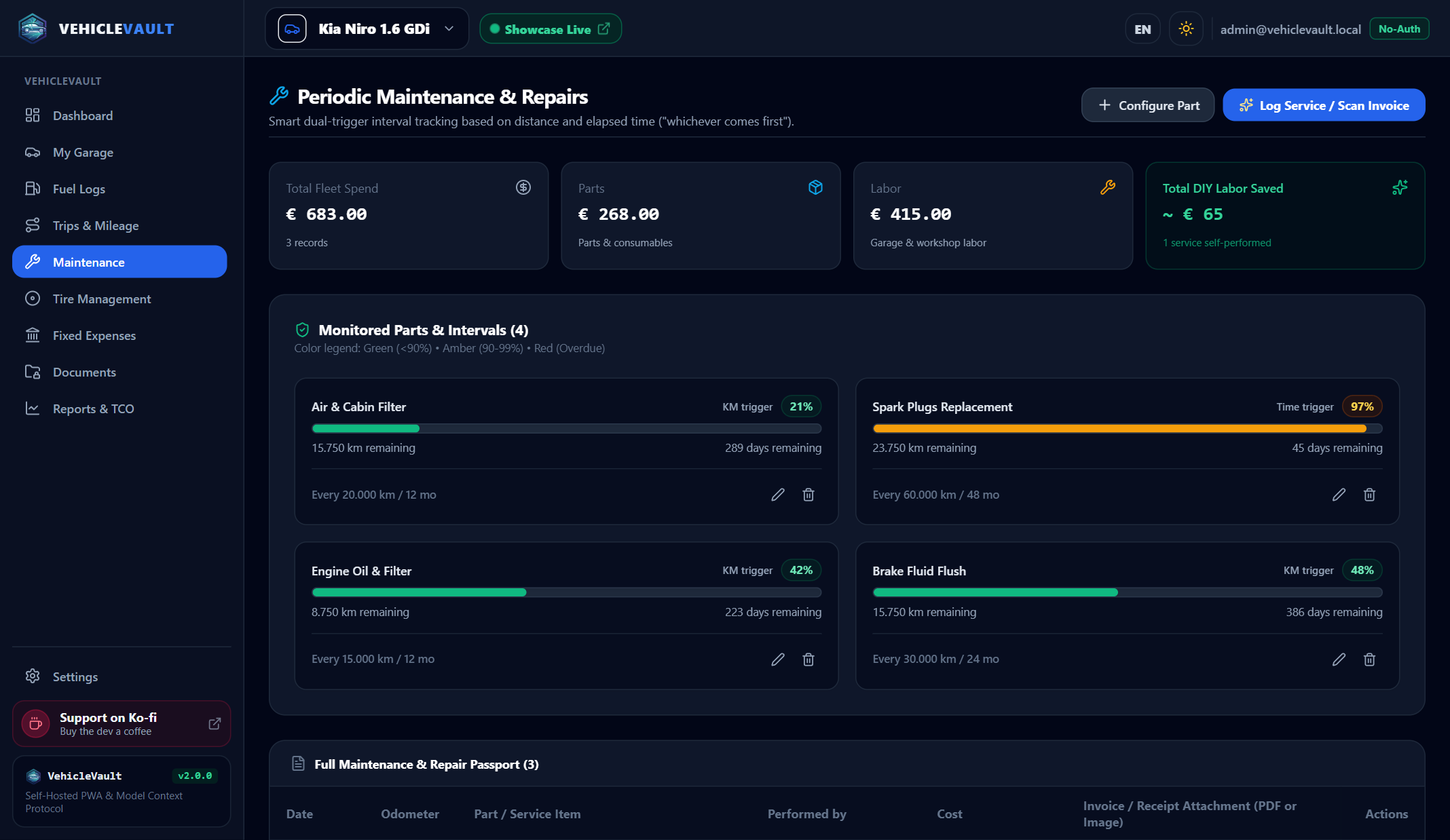
Task: Click the Odometer column header
Action: (410, 814)
